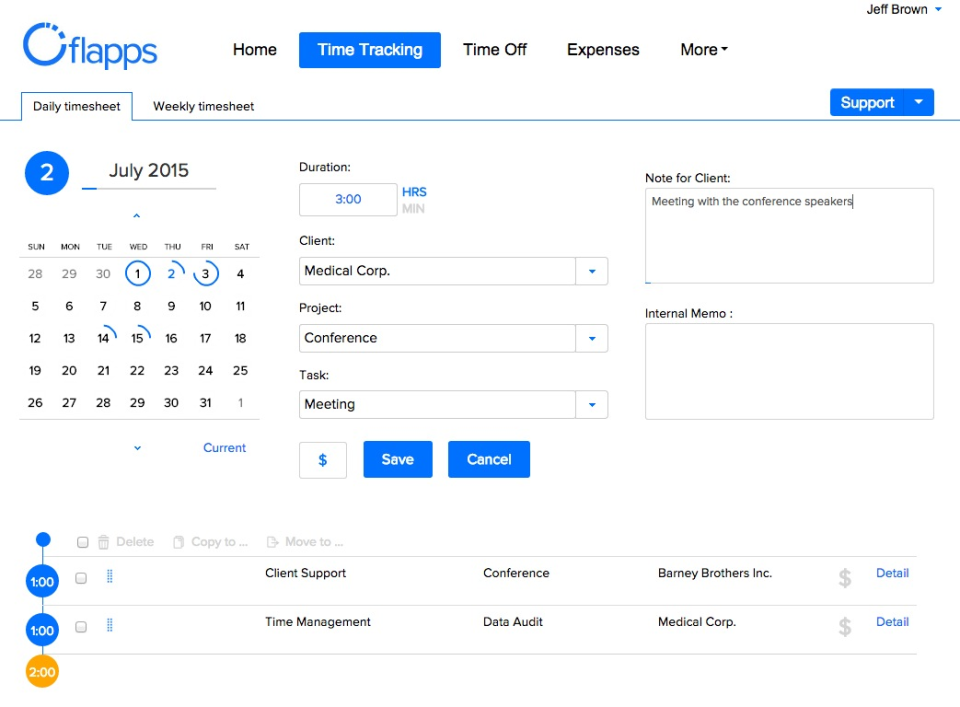Open Expenses section
The width and height of the screenshot is (960, 707).
point(603,50)
